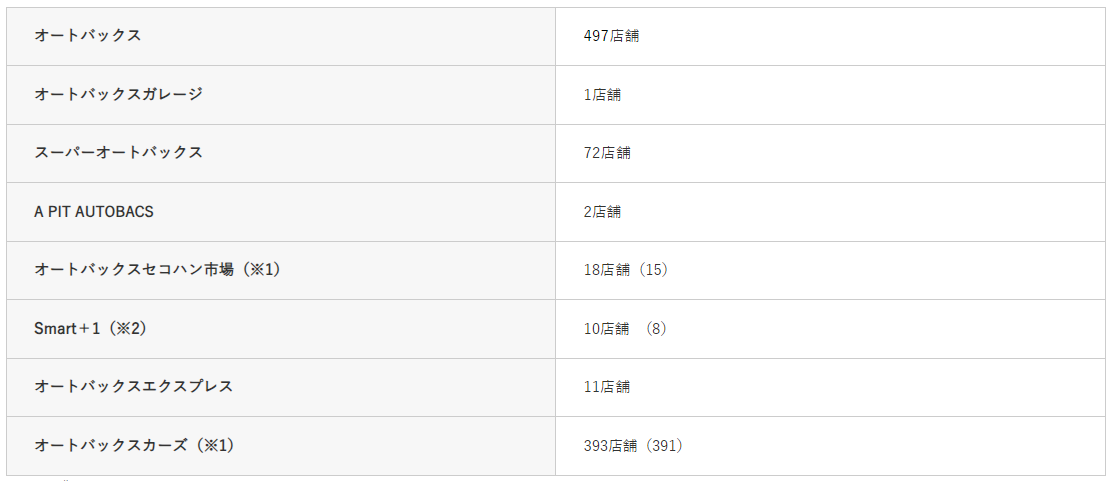The width and height of the screenshot is (1114, 481).
Task: Click the オートバックス row label
Action: coord(281,36)
